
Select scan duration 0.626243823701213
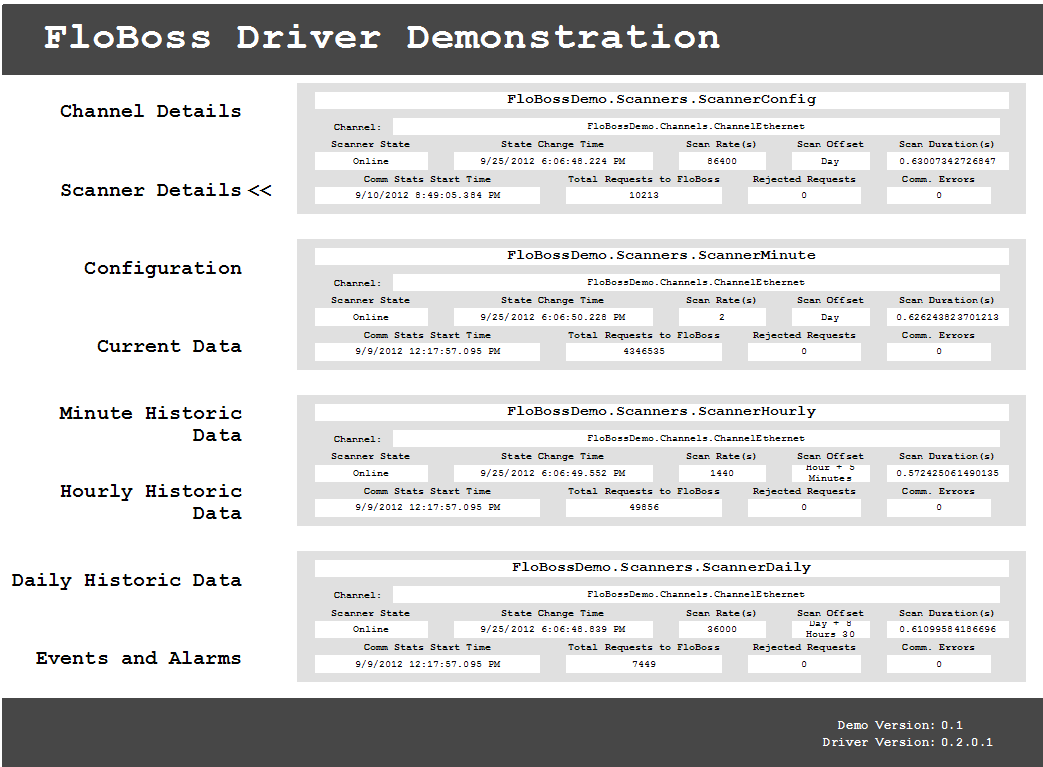[x=947, y=317]
